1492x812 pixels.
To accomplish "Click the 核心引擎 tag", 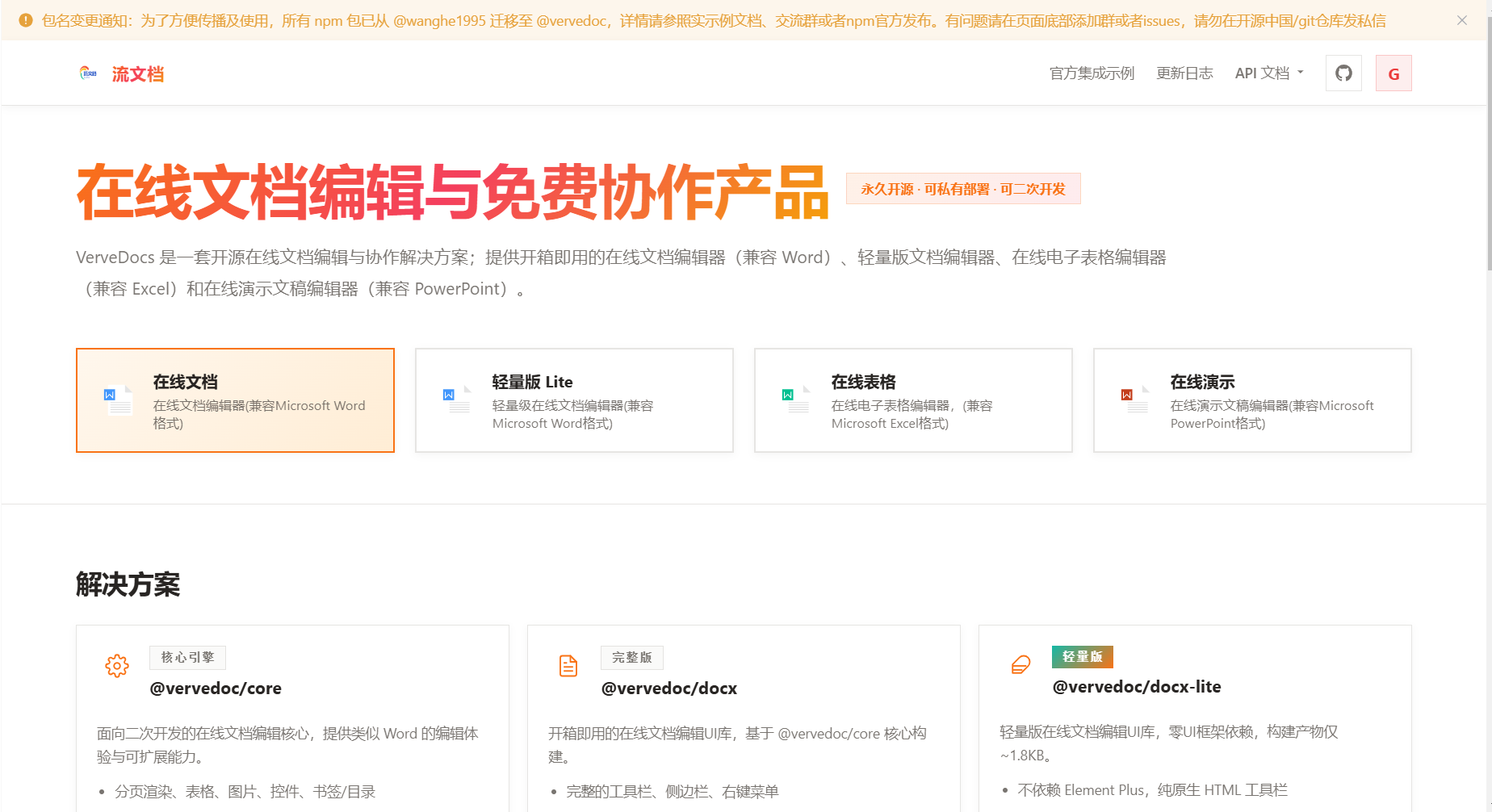I will pyautogui.click(x=187, y=658).
